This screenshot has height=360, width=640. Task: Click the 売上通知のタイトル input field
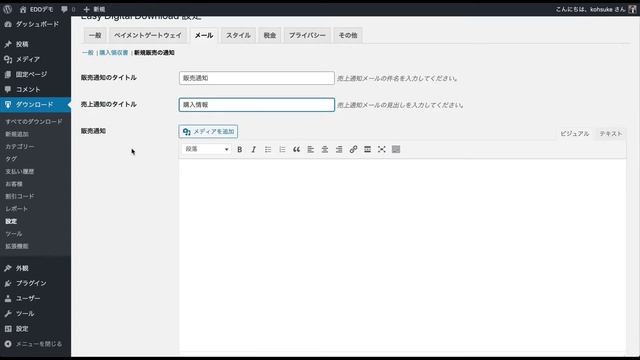tap(257, 105)
